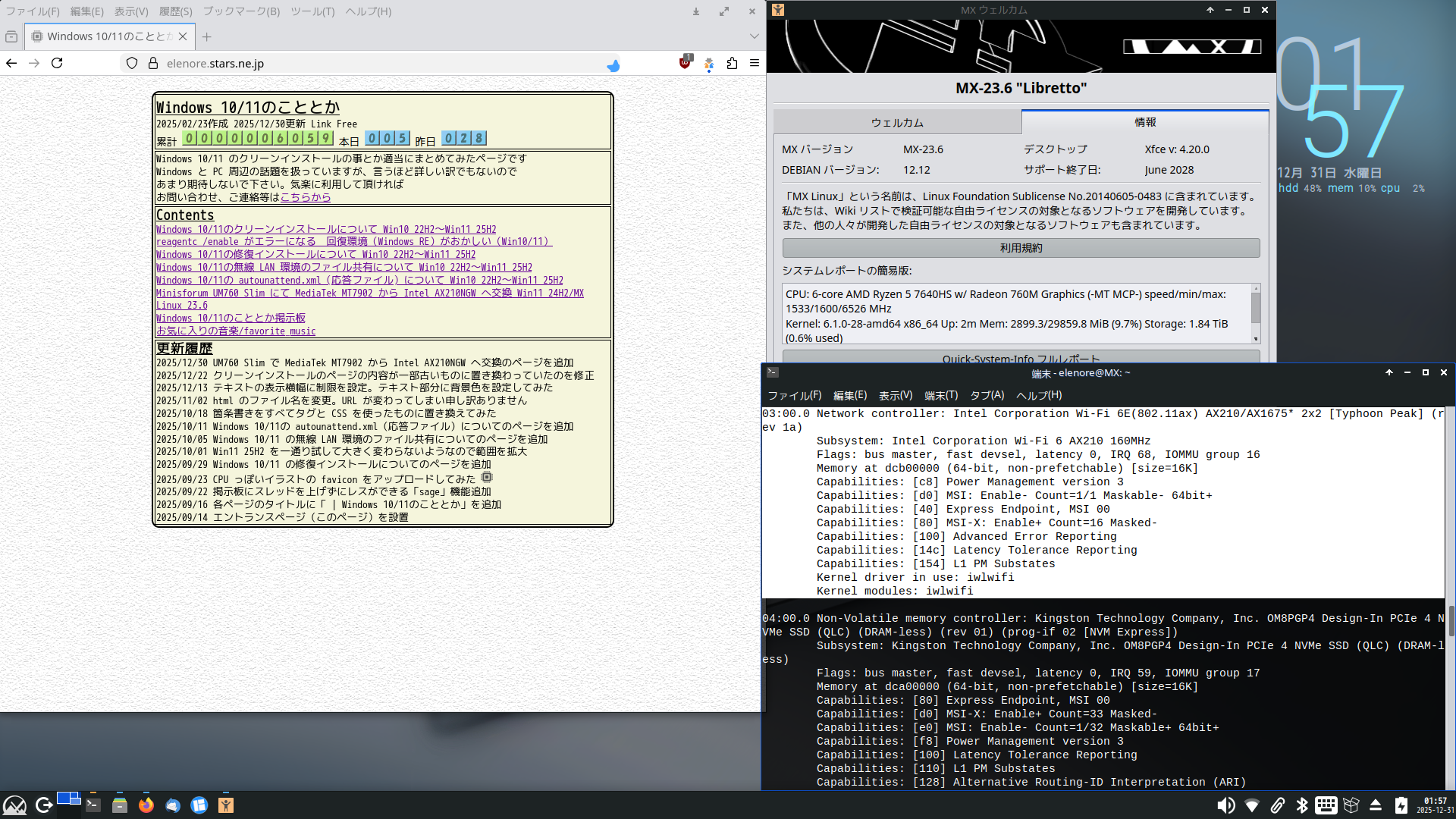Toggle tracking protection shield in the address bar

pyautogui.click(x=131, y=64)
